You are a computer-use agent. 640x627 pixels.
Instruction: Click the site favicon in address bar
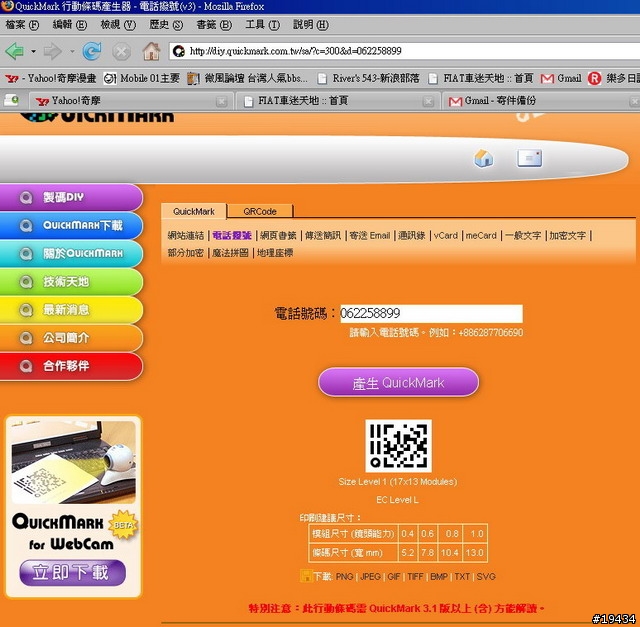178,51
